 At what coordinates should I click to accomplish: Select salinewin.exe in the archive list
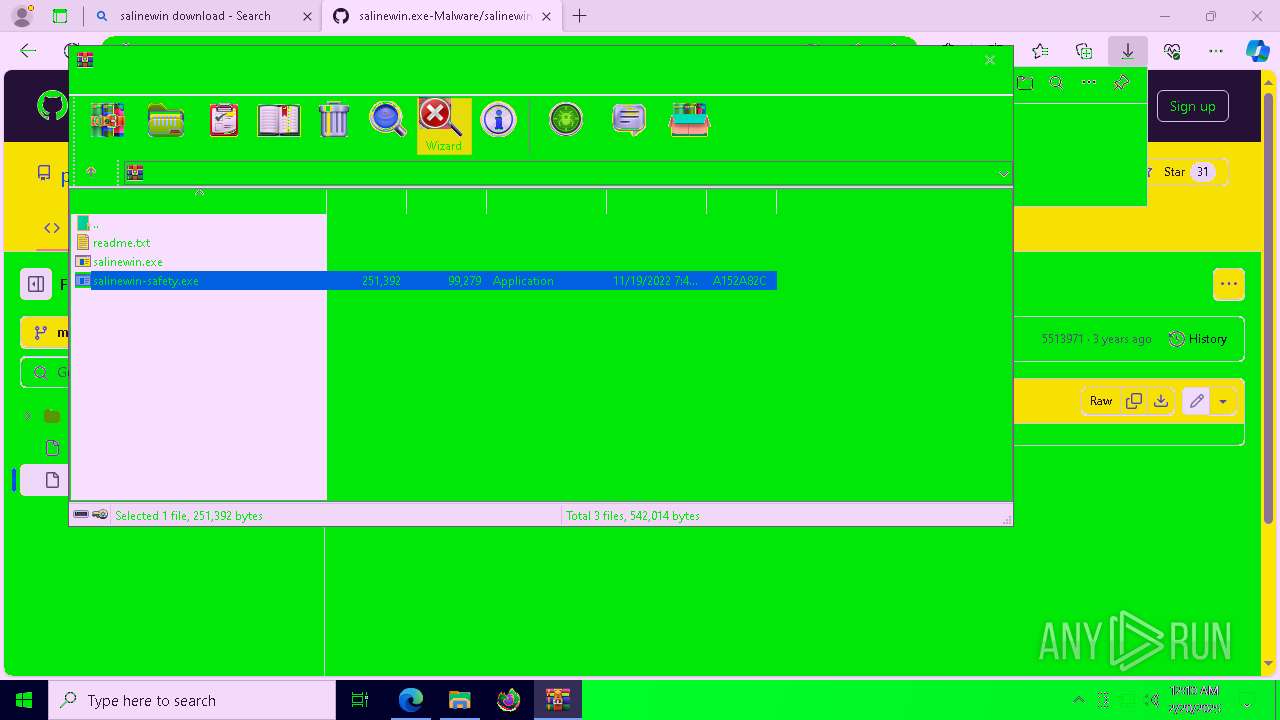point(127,262)
